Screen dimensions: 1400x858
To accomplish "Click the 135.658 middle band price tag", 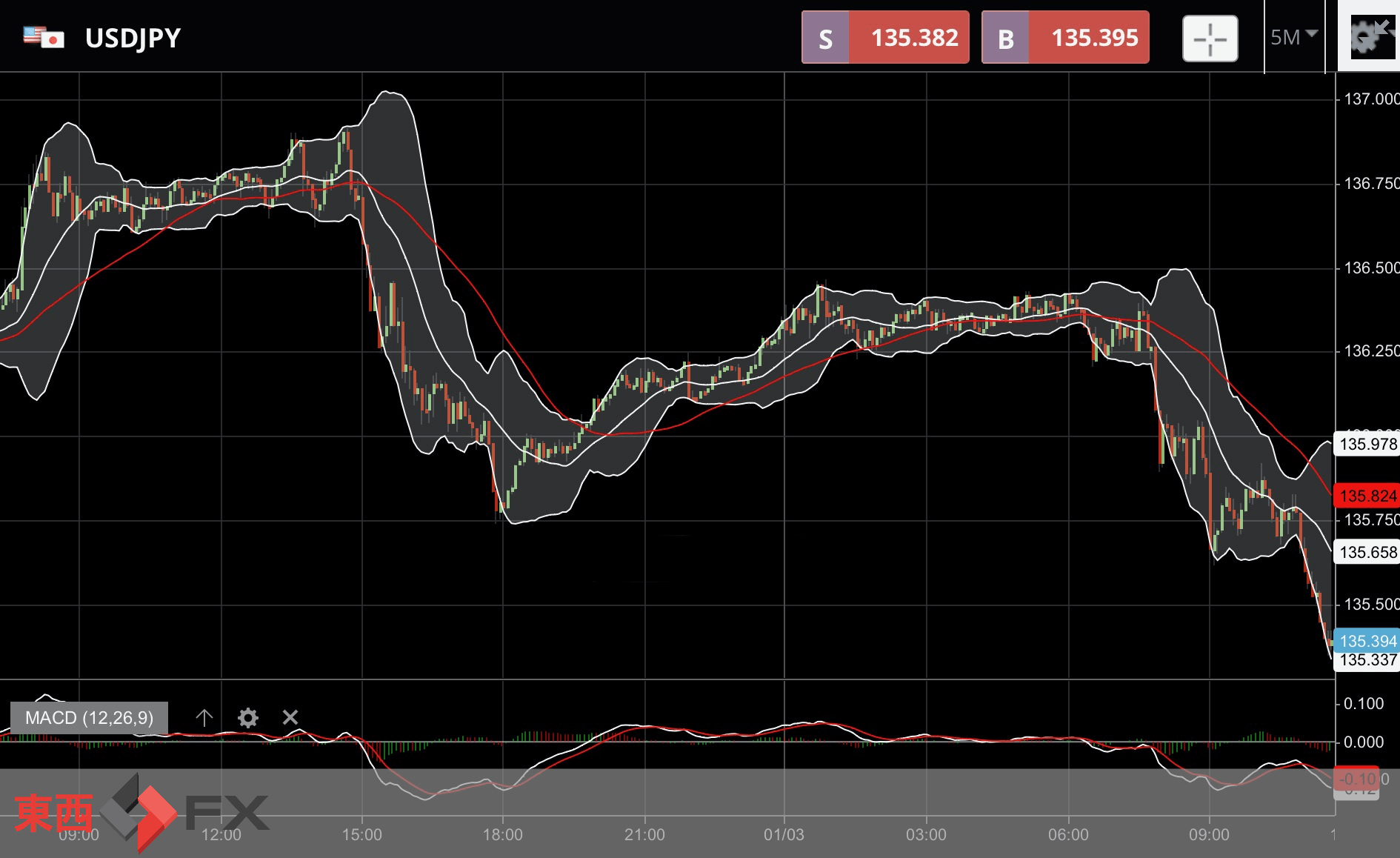I will pyautogui.click(x=1367, y=552).
